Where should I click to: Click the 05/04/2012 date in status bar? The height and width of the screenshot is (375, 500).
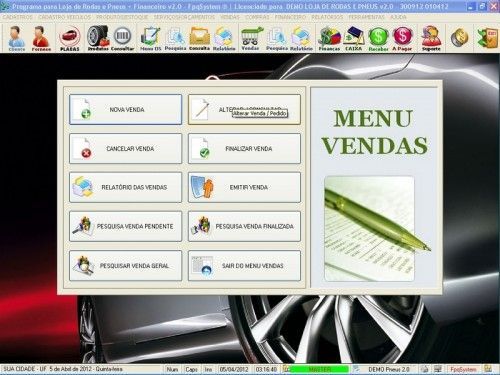pos(234,369)
